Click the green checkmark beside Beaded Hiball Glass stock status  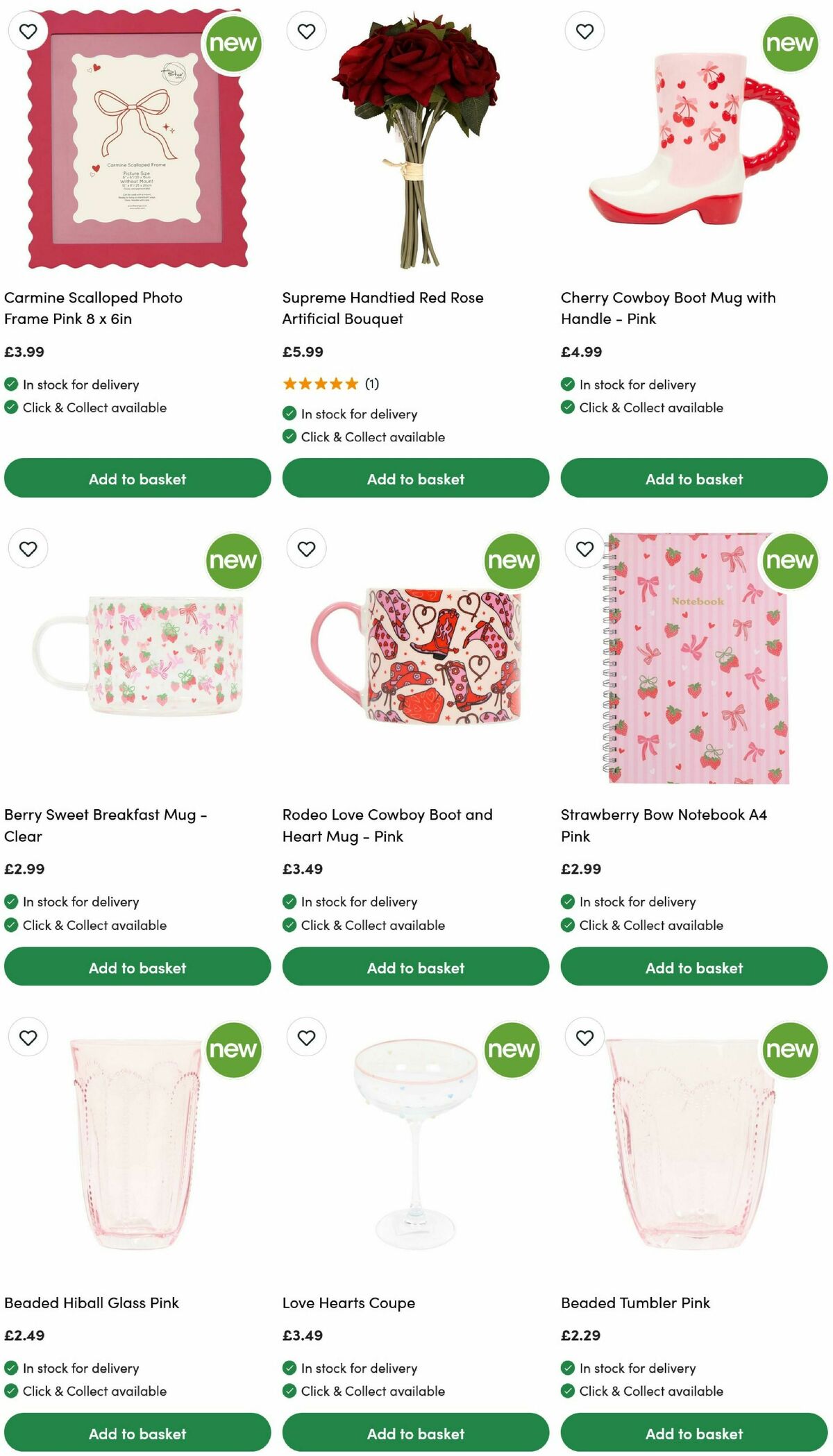(10, 1368)
